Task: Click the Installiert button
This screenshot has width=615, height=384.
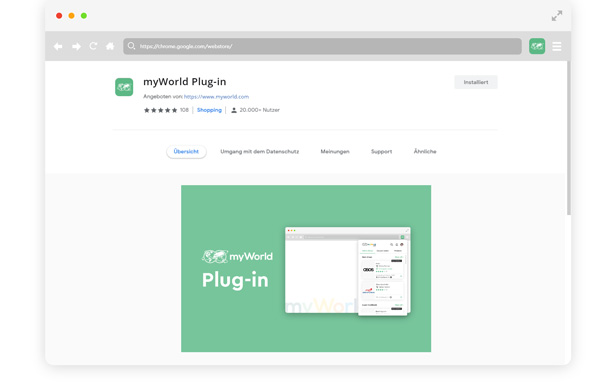Action: [x=476, y=82]
